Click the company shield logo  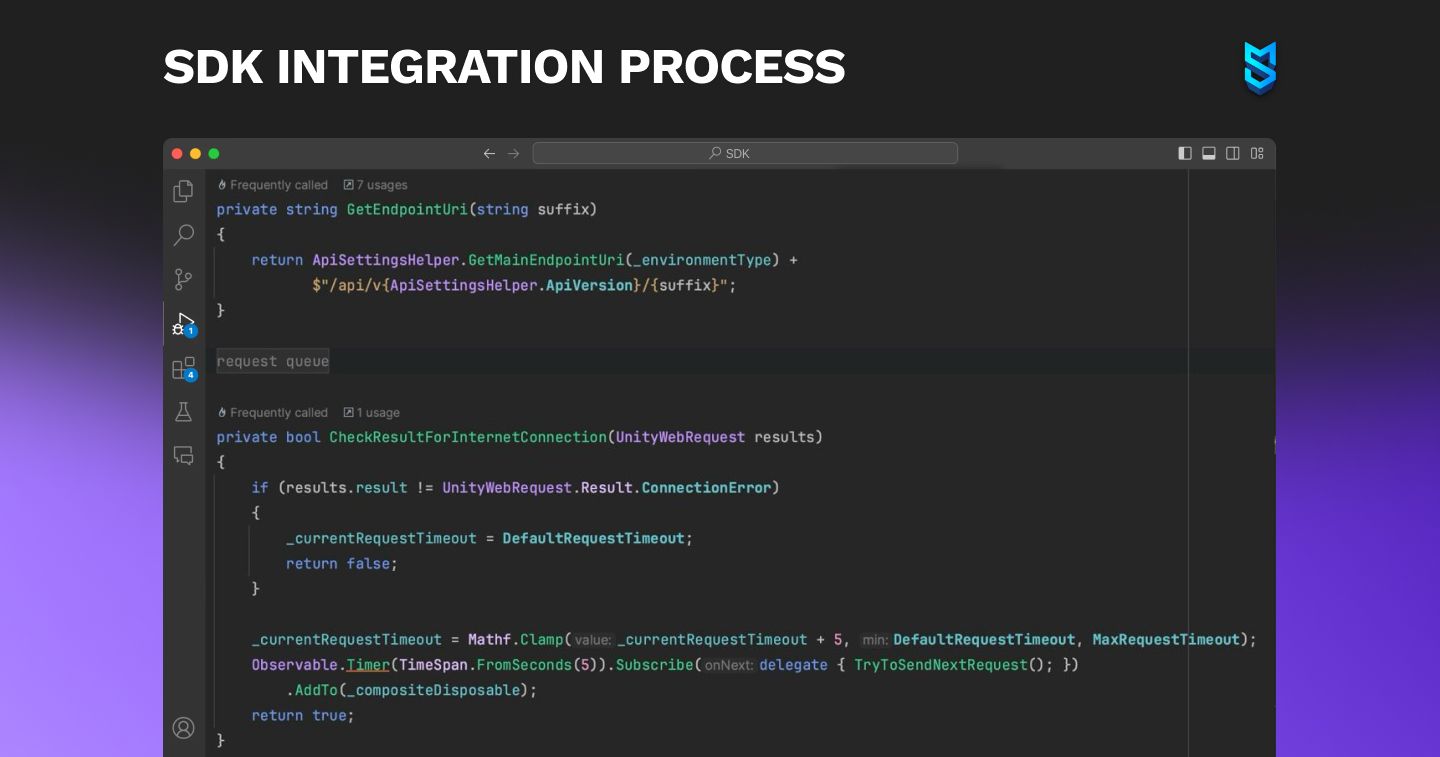click(1260, 68)
